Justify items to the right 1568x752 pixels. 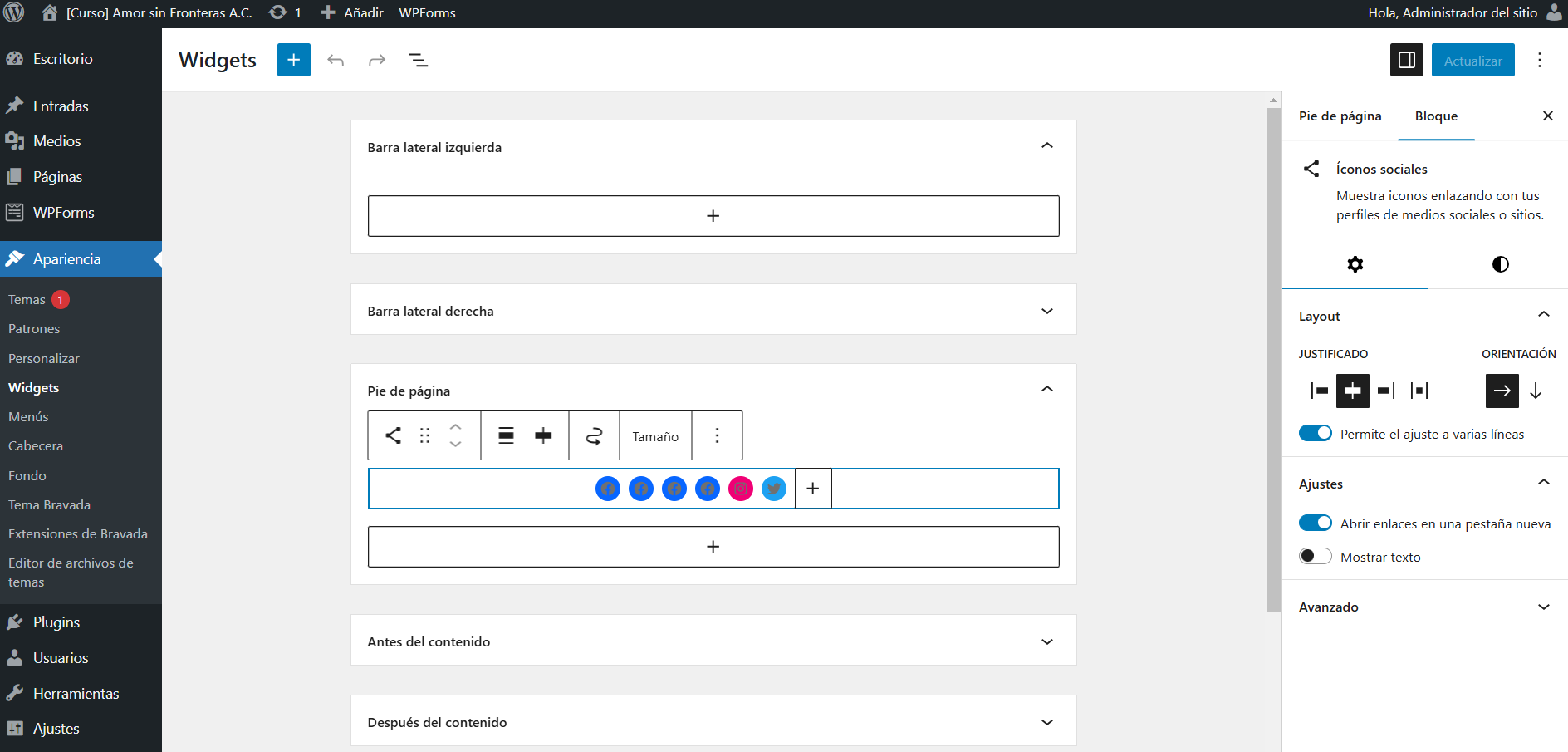[1385, 391]
